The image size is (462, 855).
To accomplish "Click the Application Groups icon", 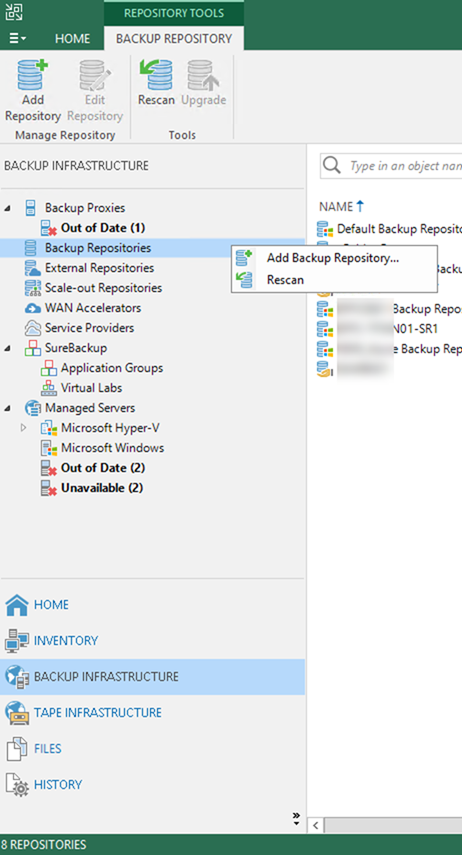I will pos(49,368).
